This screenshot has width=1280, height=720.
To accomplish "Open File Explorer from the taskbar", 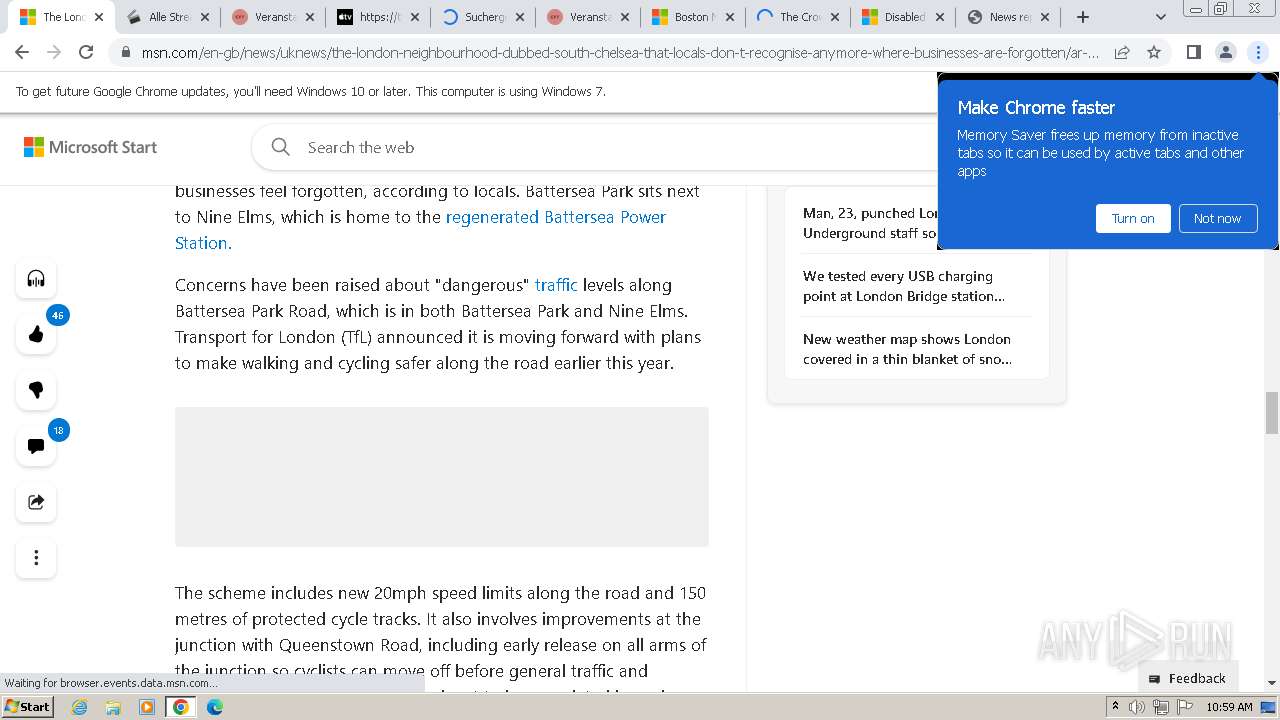I will (113, 707).
